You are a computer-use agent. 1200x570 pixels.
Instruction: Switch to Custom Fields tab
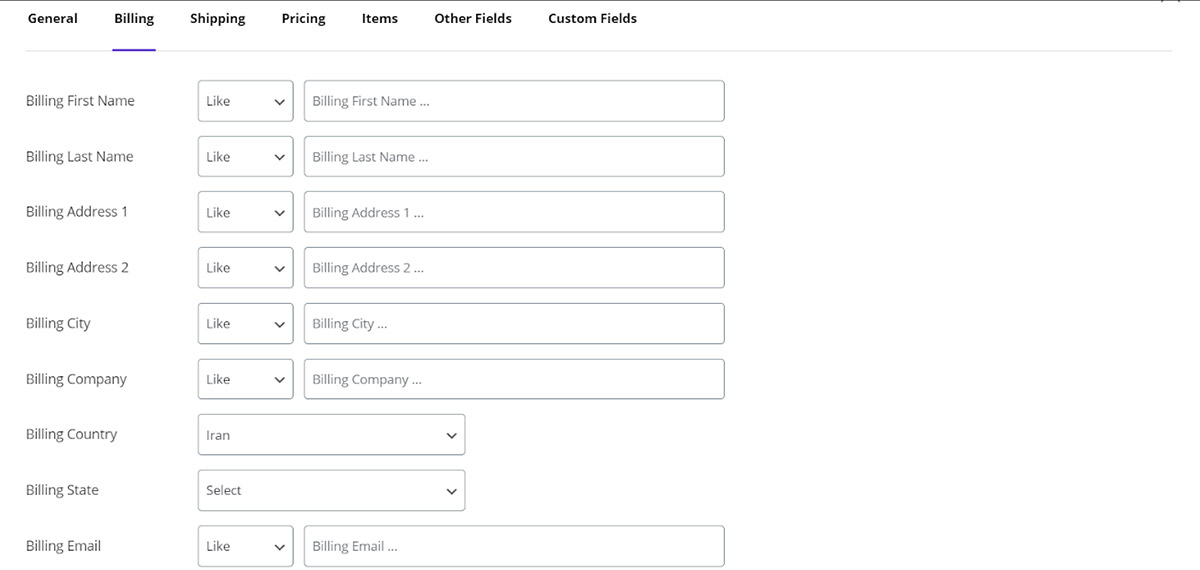click(x=592, y=19)
